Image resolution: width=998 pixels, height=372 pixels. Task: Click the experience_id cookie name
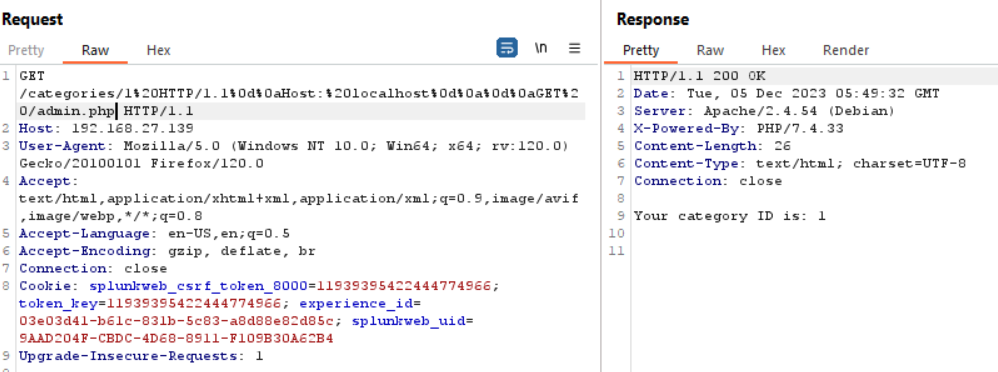356,303
